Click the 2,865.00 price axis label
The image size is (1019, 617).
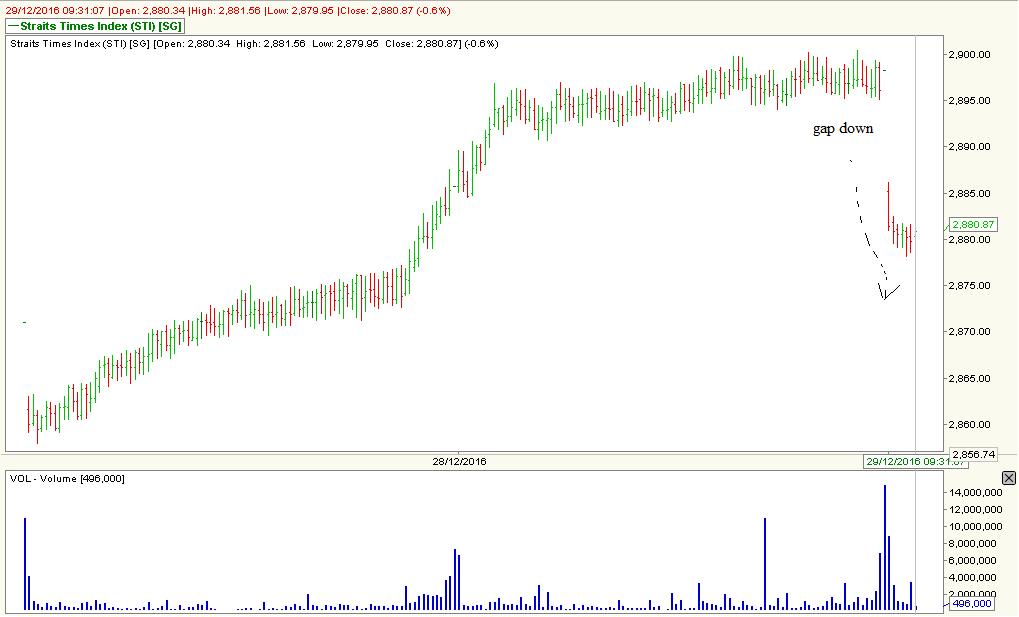(970, 379)
